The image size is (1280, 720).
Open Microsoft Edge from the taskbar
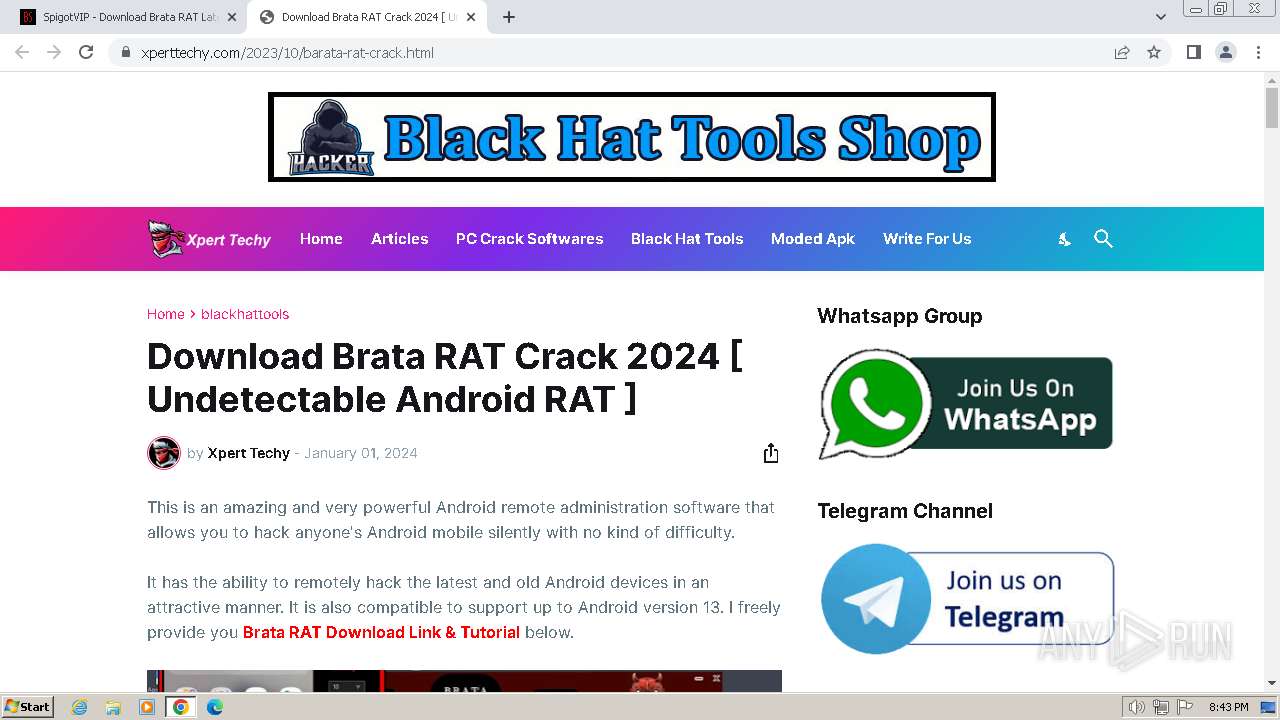[x=214, y=707]
